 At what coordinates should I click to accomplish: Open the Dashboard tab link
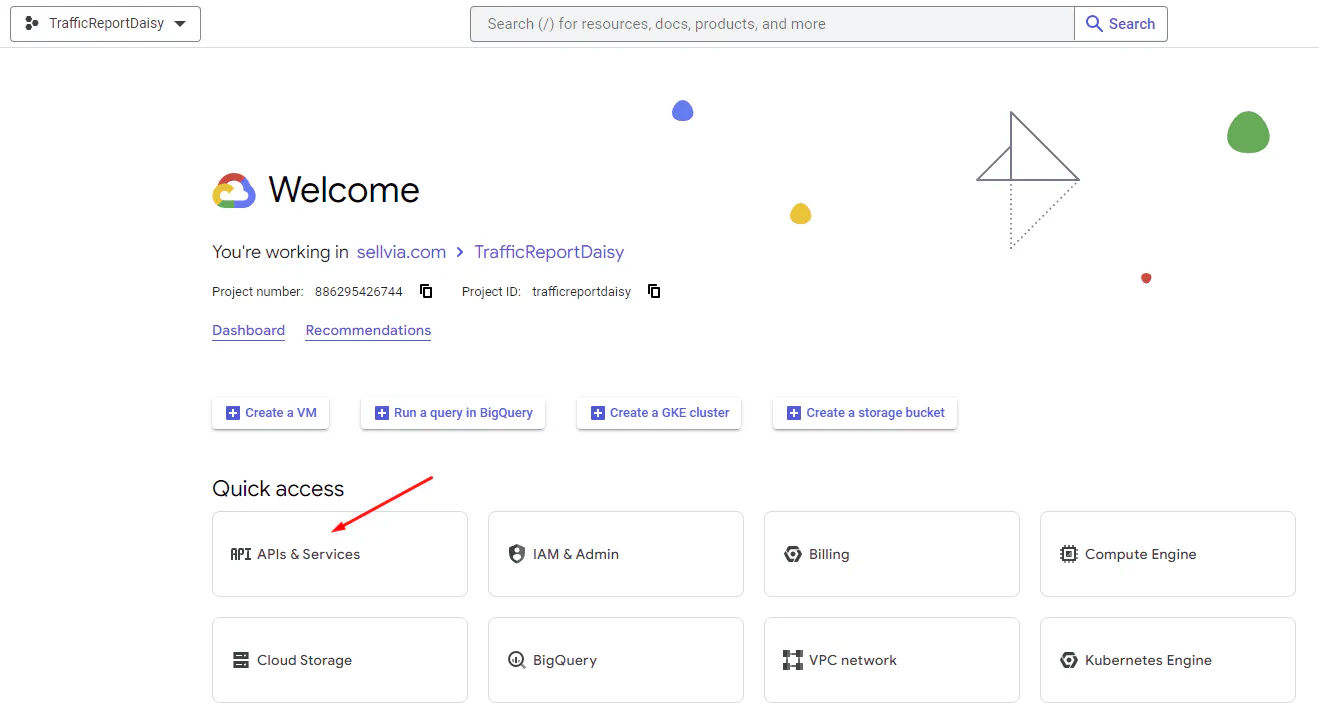click(x=248, y=330)
